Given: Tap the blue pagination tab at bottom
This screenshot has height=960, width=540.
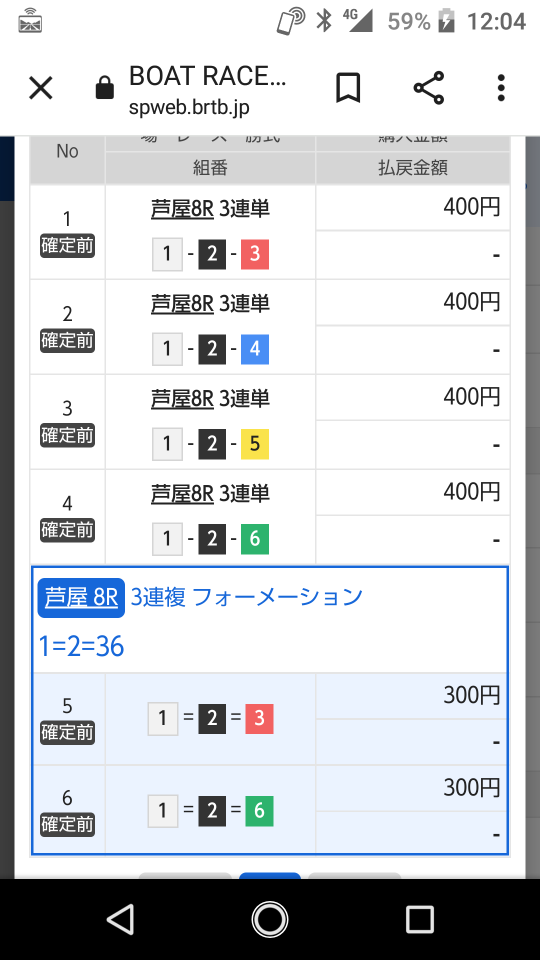Looking at the screenshot, I should [269, 876].
